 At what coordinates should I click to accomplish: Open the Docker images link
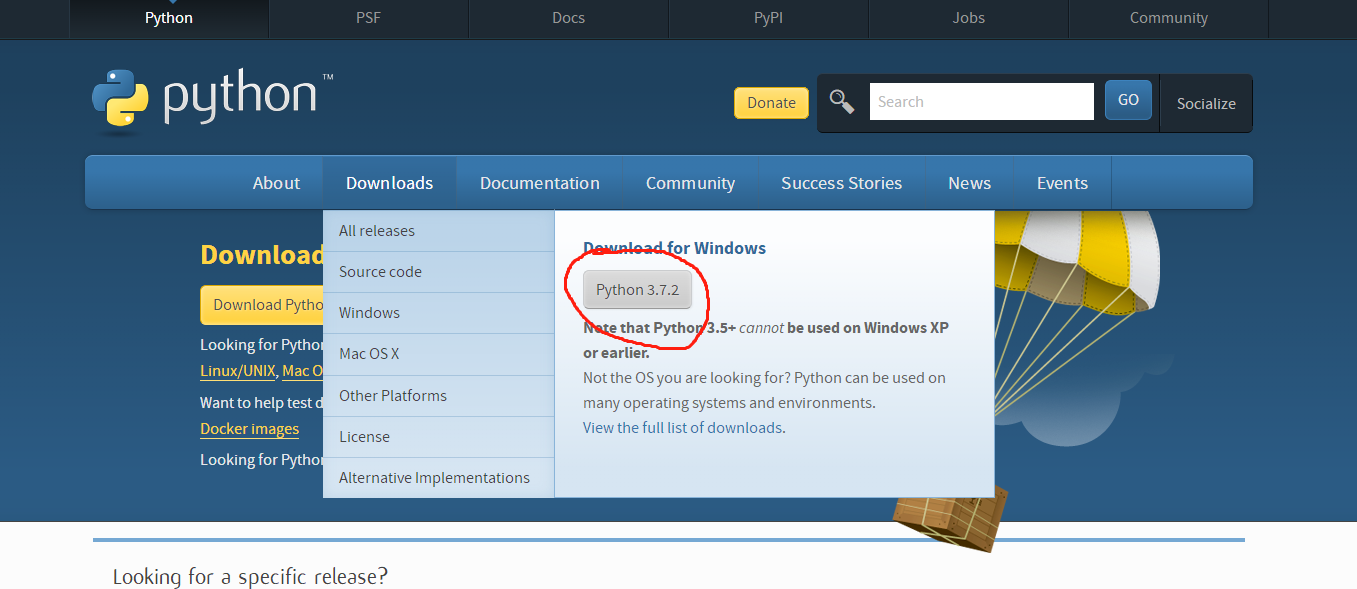click(249, 429)
